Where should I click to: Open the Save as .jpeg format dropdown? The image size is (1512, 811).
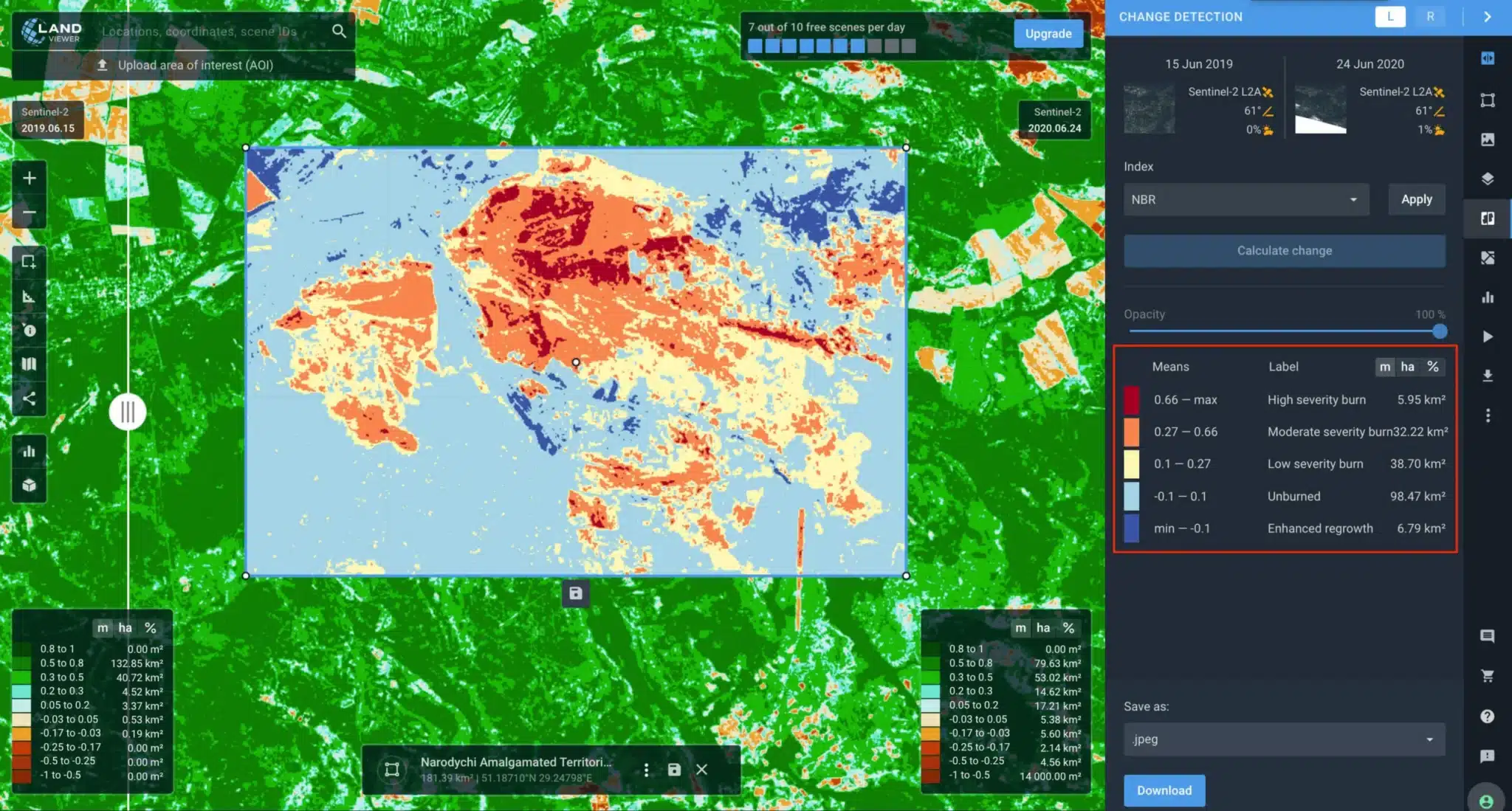(x=1284, y=739)
